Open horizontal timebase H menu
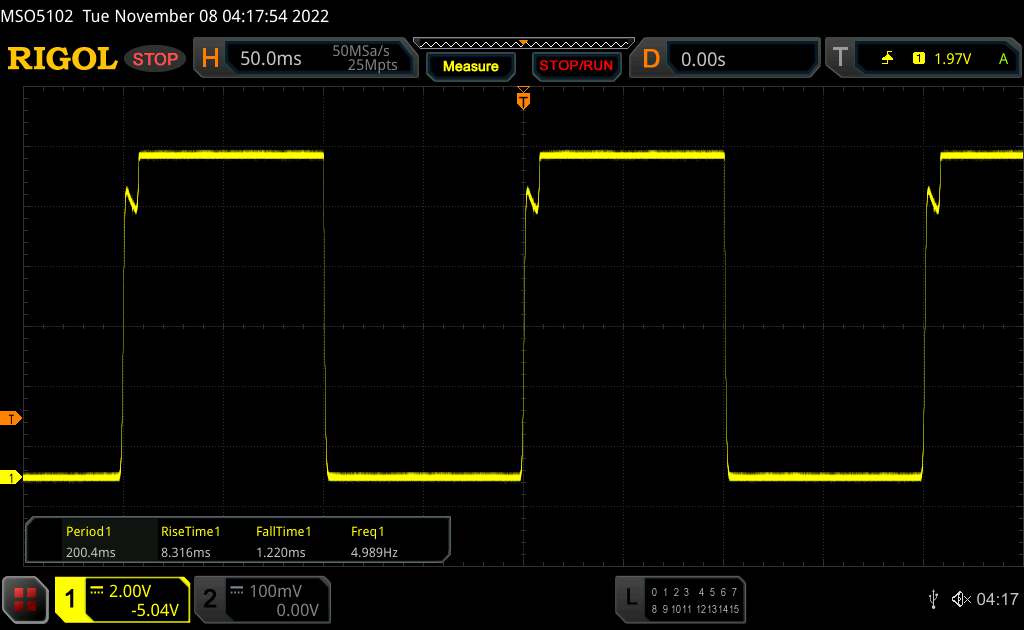 click(x=210, y=59)
